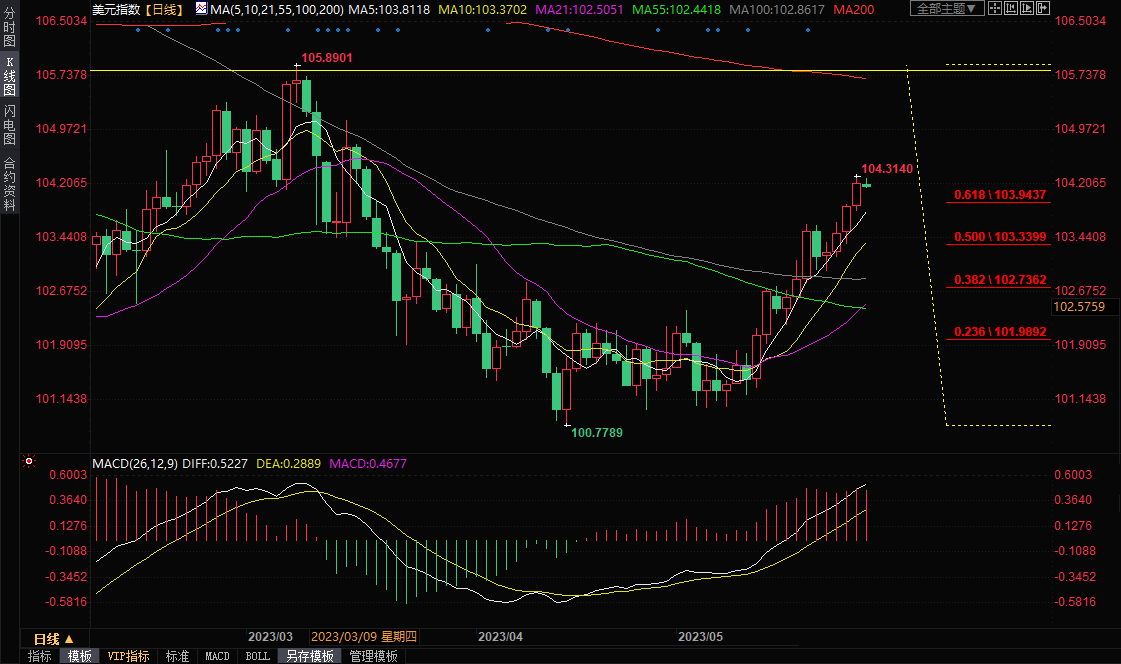Open the 全部主题 dropdown
Screen dimensions: 1121x664
coord(945,9)
